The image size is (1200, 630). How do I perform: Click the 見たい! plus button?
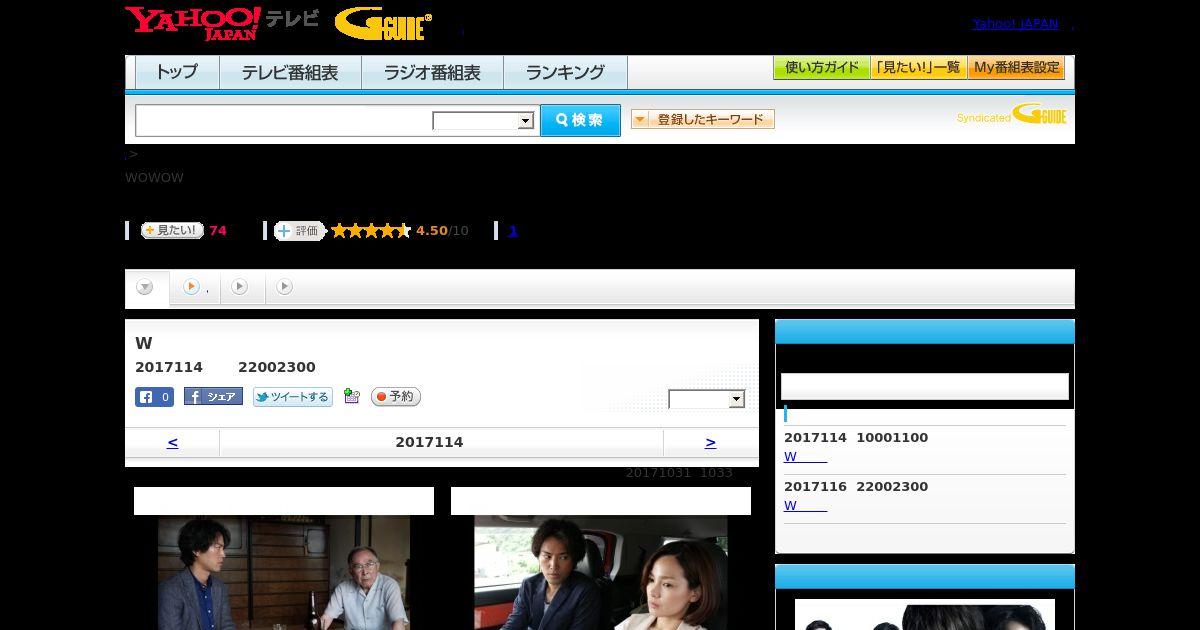[x=172, y=230]
